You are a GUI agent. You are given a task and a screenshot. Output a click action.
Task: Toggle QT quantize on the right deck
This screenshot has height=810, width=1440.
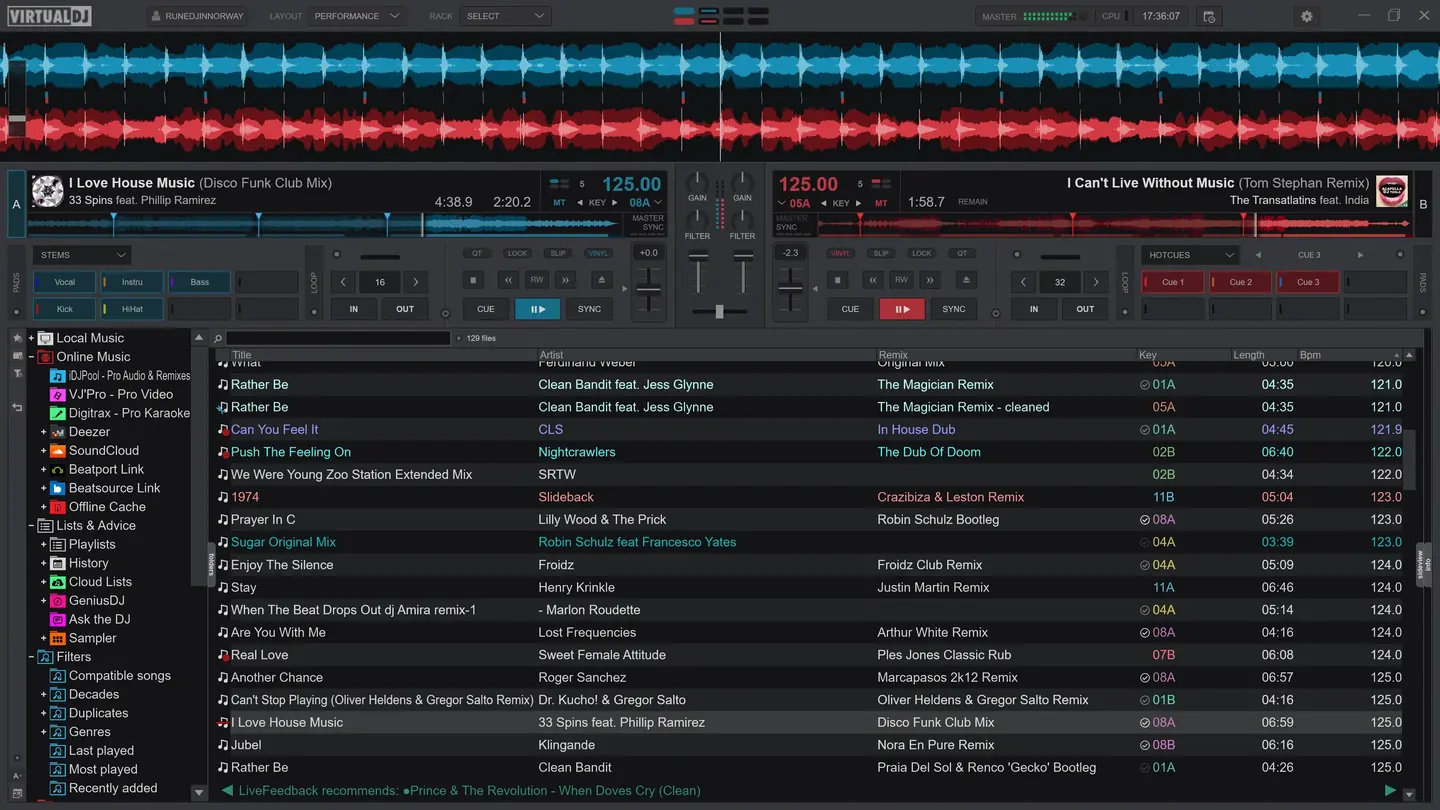pyautogui.click(x=962, y=254)
